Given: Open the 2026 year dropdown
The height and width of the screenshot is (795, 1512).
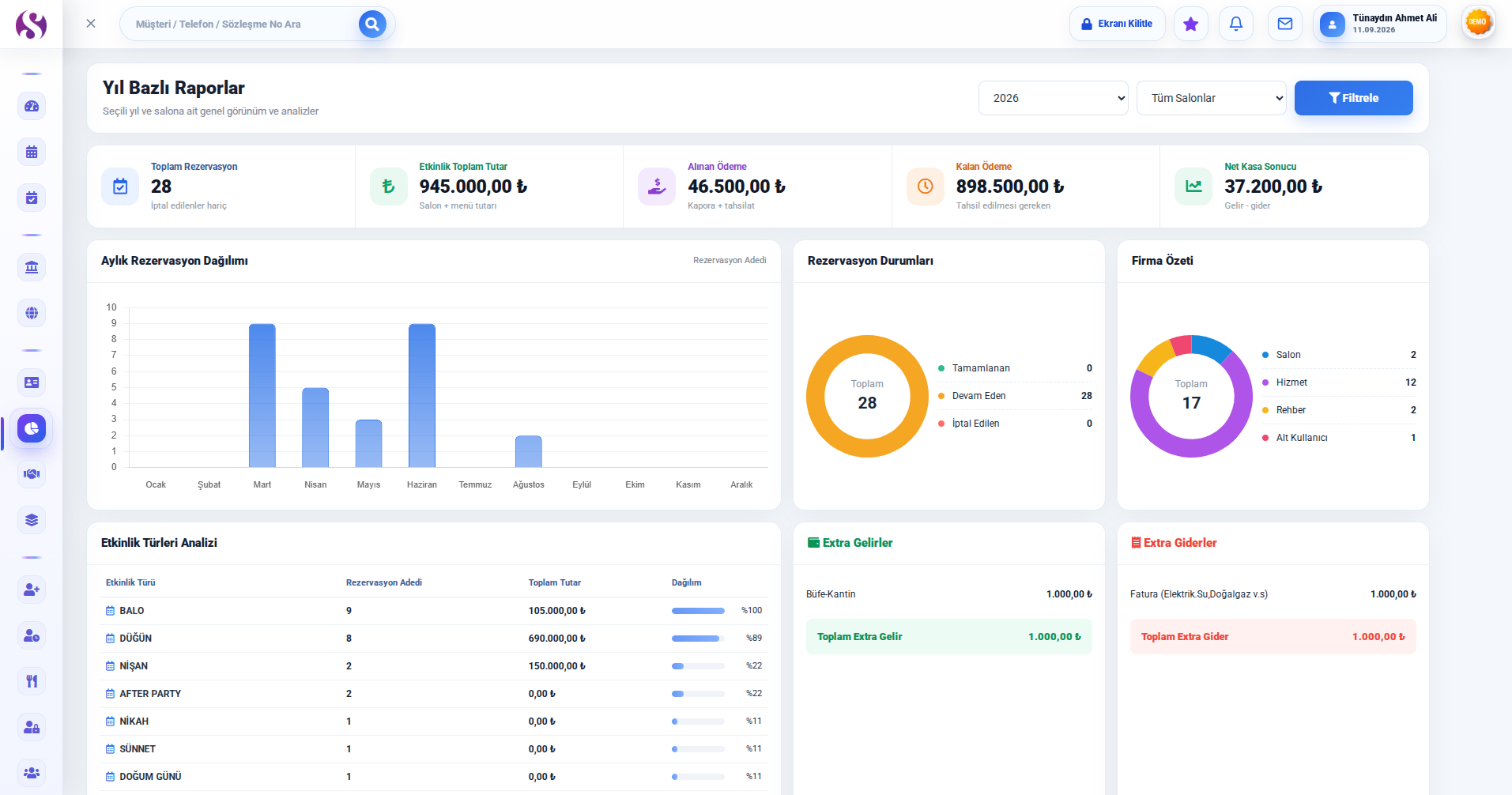Looking at the screenshot, I should [1054, 98].
